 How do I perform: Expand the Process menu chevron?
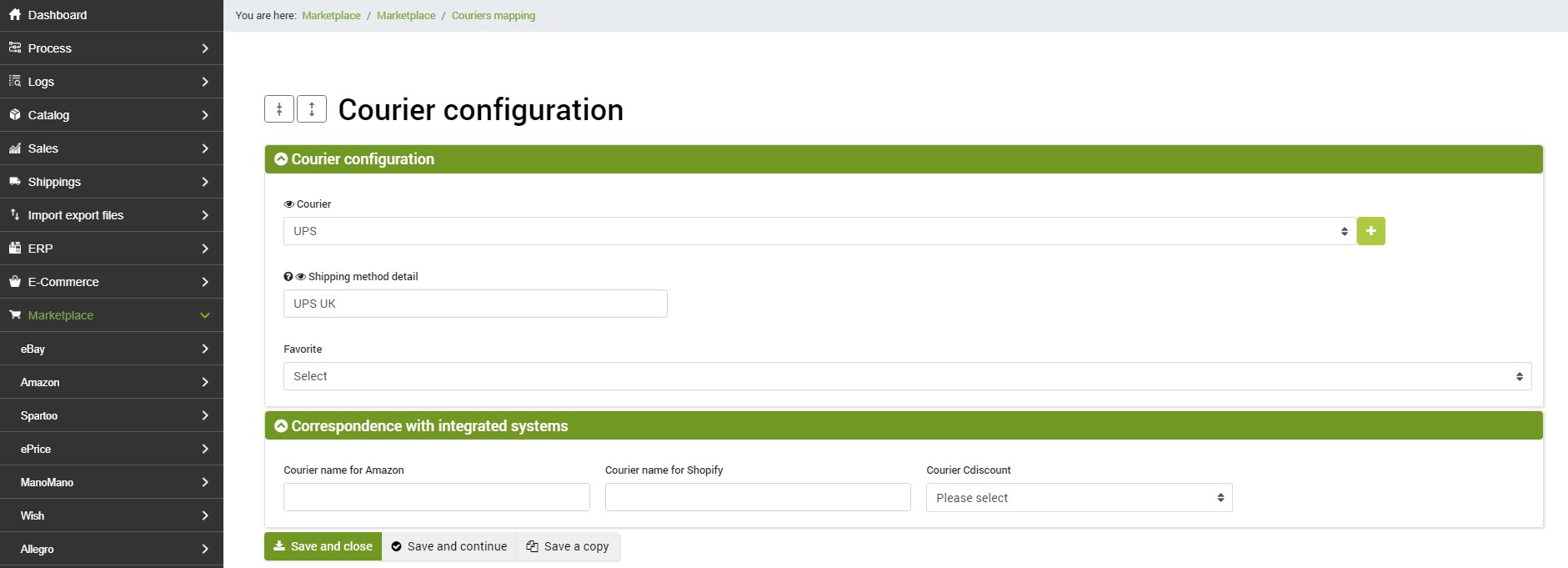(205, 48)
